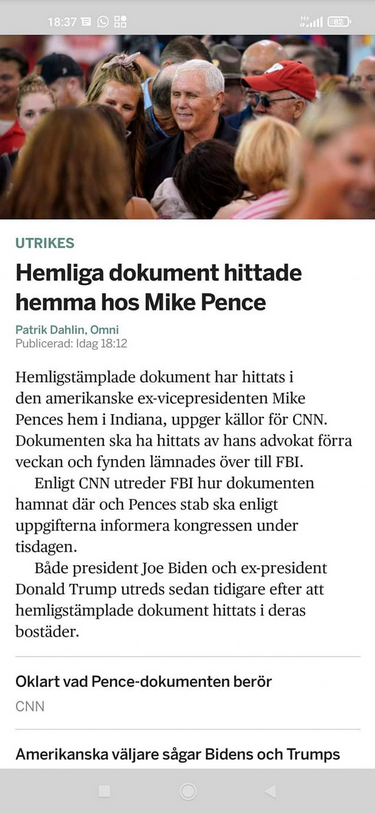This screenshot has width=375, height=813.
Task: Tap paragraph beginning Enligt CNN utreder FBI
Action: point(165,515)
